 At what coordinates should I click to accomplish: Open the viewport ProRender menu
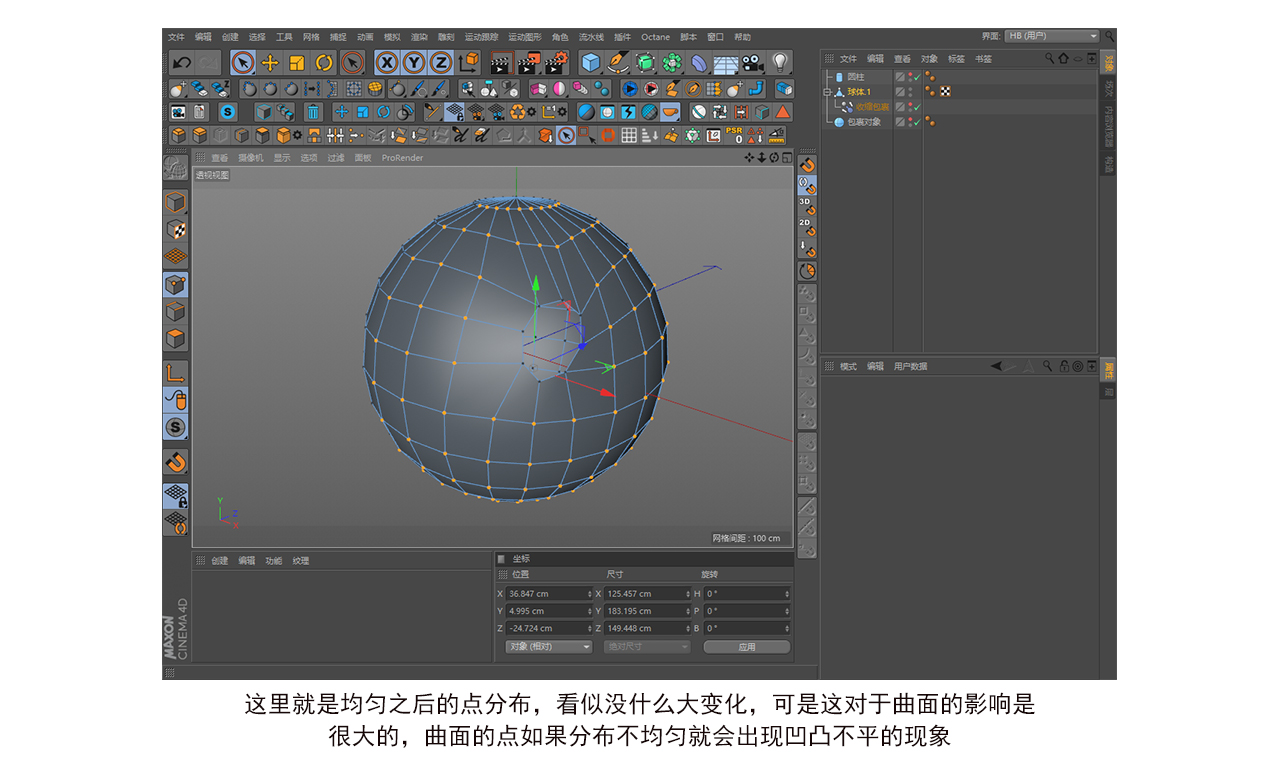403,158
